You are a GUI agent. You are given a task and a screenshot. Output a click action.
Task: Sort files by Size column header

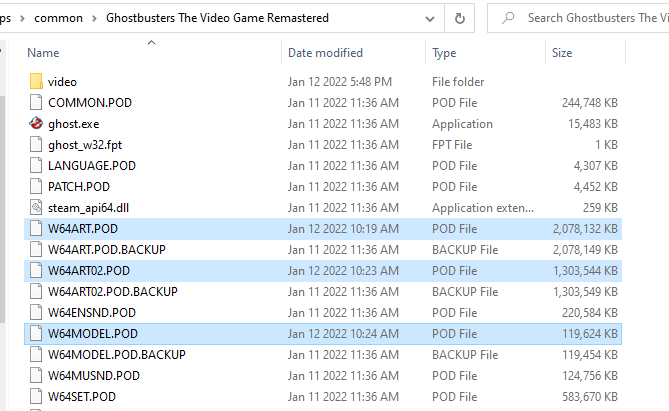pos(562,52)
